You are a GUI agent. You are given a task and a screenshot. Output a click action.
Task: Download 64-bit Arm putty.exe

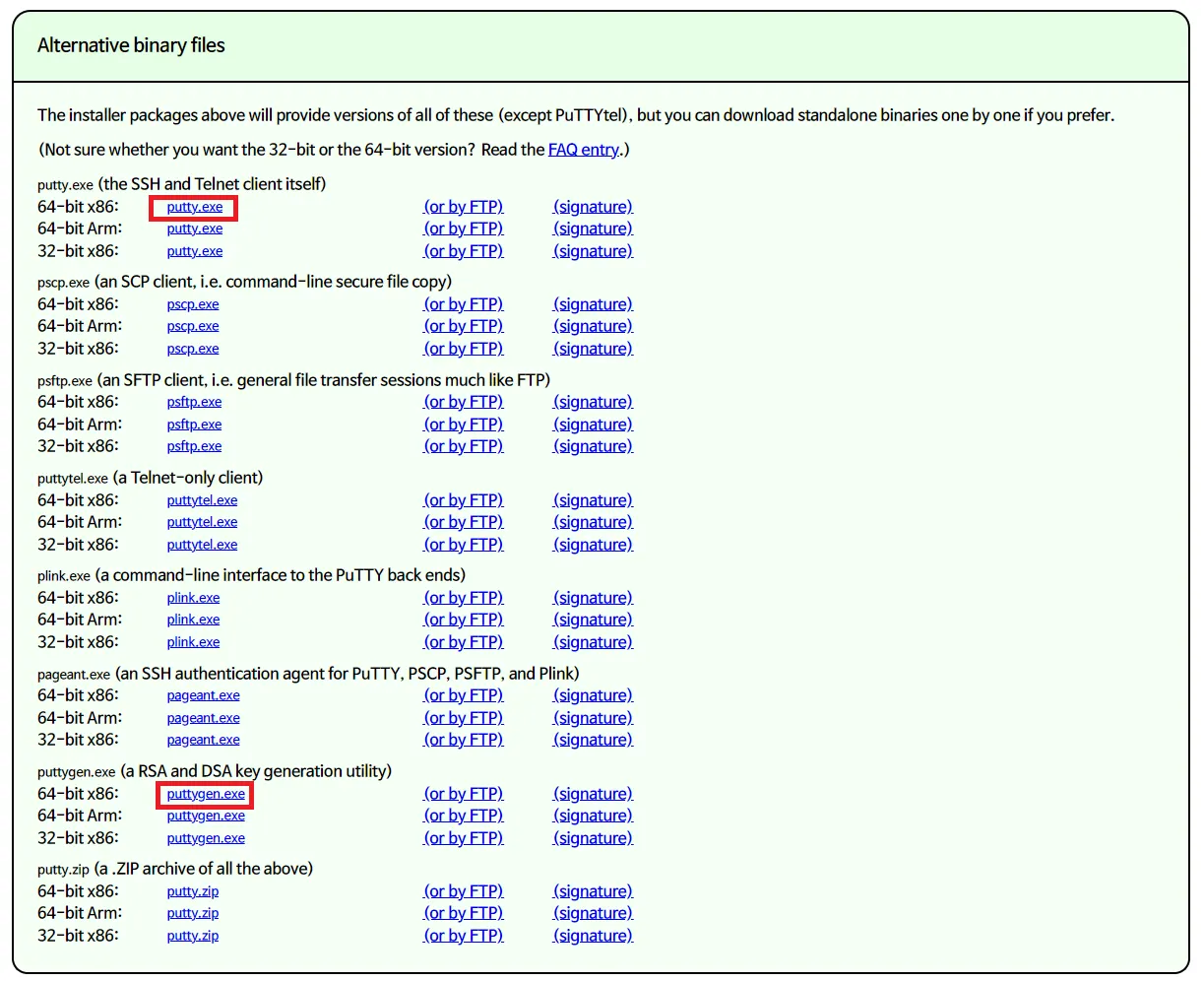(x=195, y=229)
